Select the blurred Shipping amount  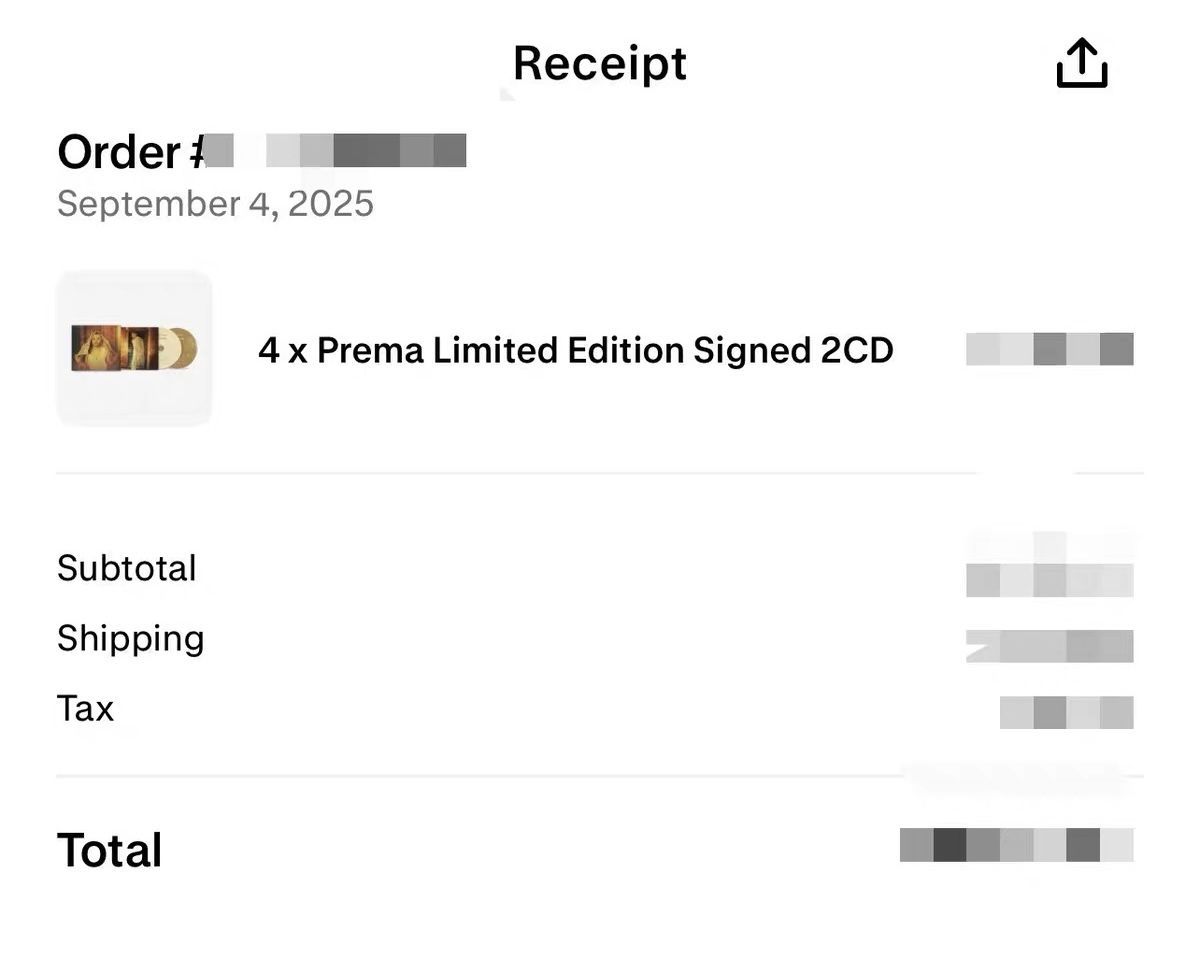tap(1049, 646)
